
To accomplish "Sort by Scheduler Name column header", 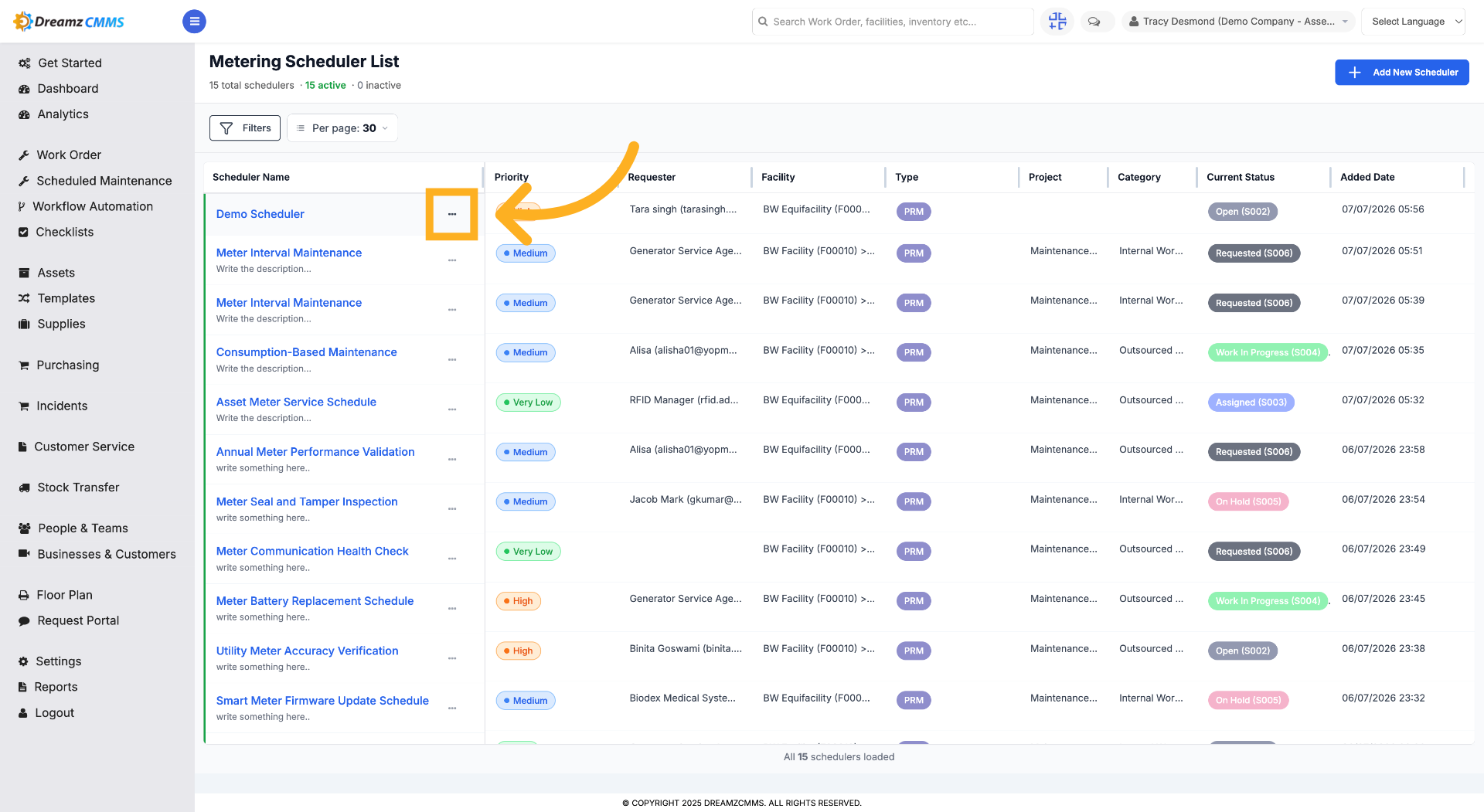I will point(251,177).
